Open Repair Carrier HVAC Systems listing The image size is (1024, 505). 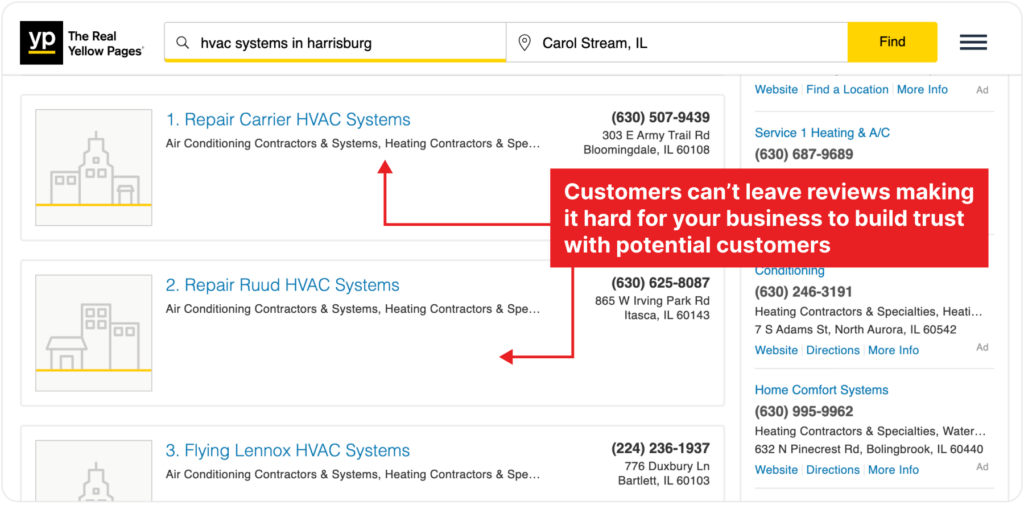[x=288, y=120]
